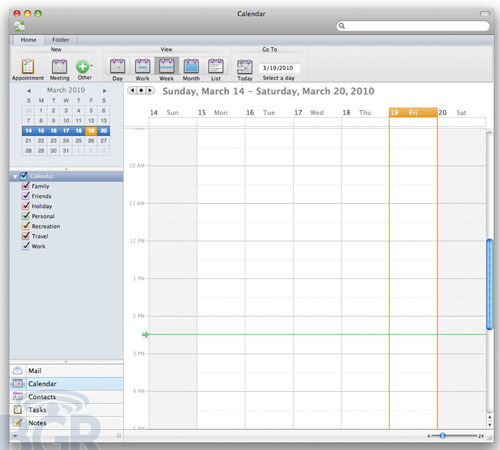Go to the next week

click(150, 90)
